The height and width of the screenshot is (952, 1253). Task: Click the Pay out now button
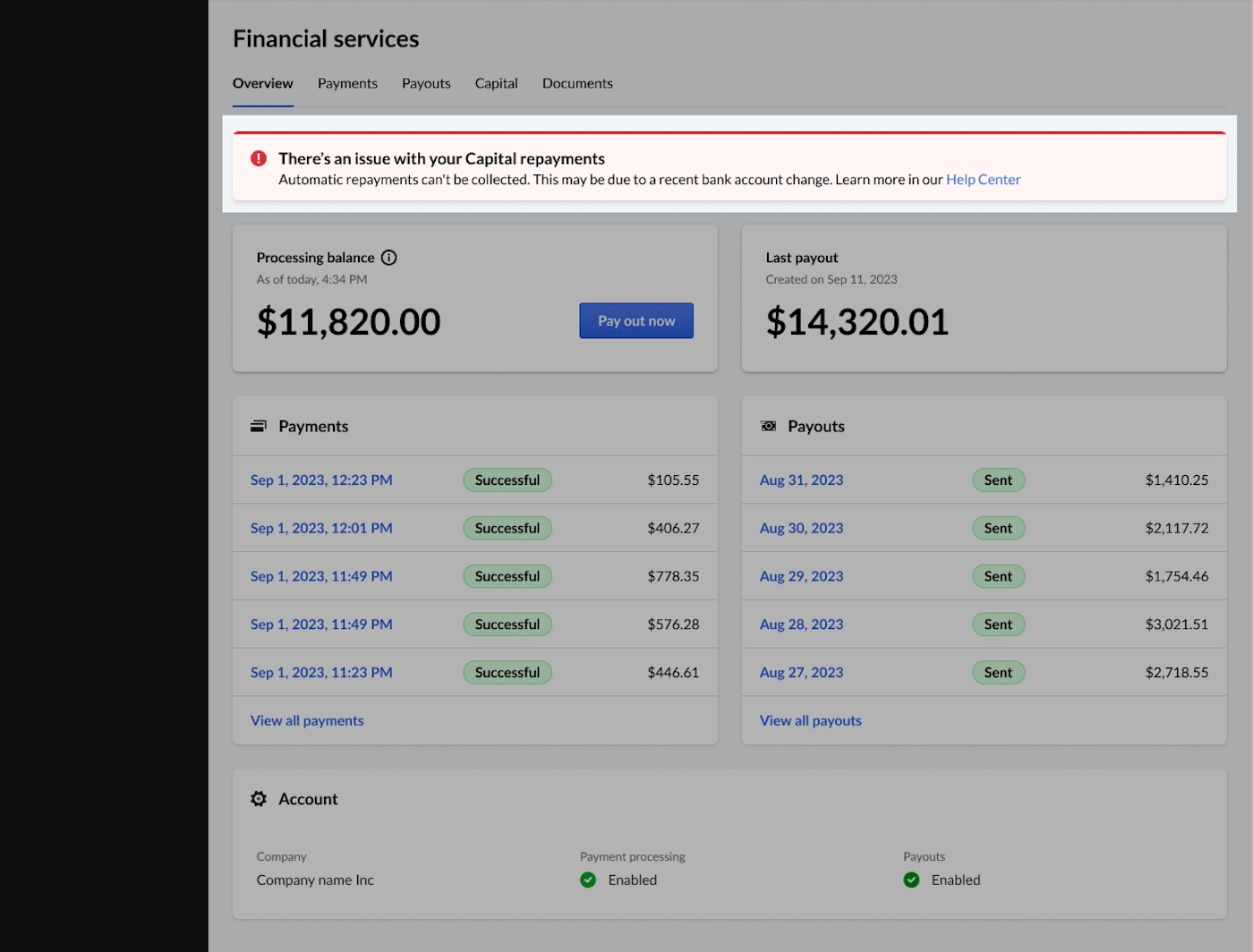coord(636,320)
